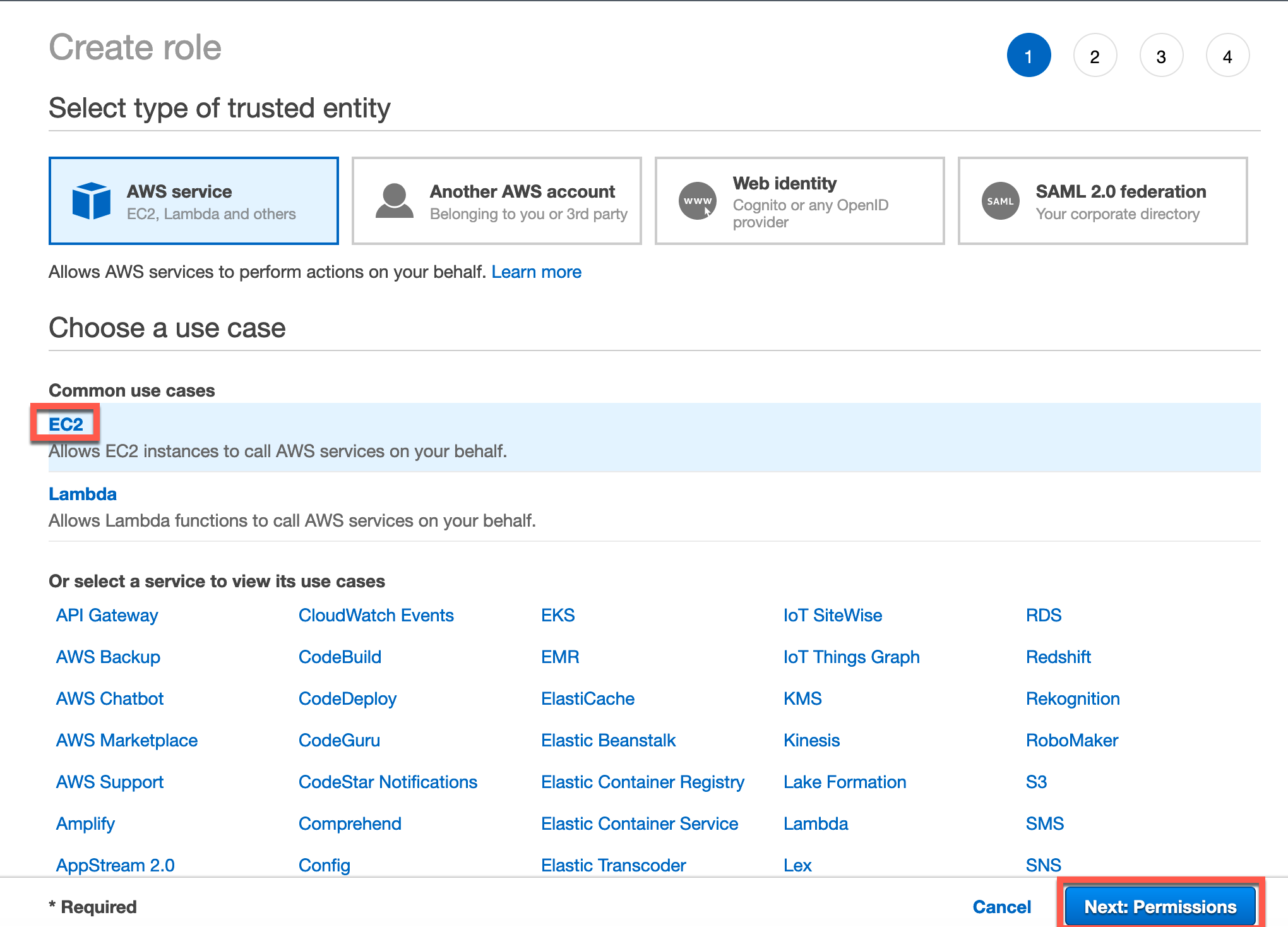1288x927 pixels.
Task: Choose the Web identity entity card
Action: [x=800, y=201]
